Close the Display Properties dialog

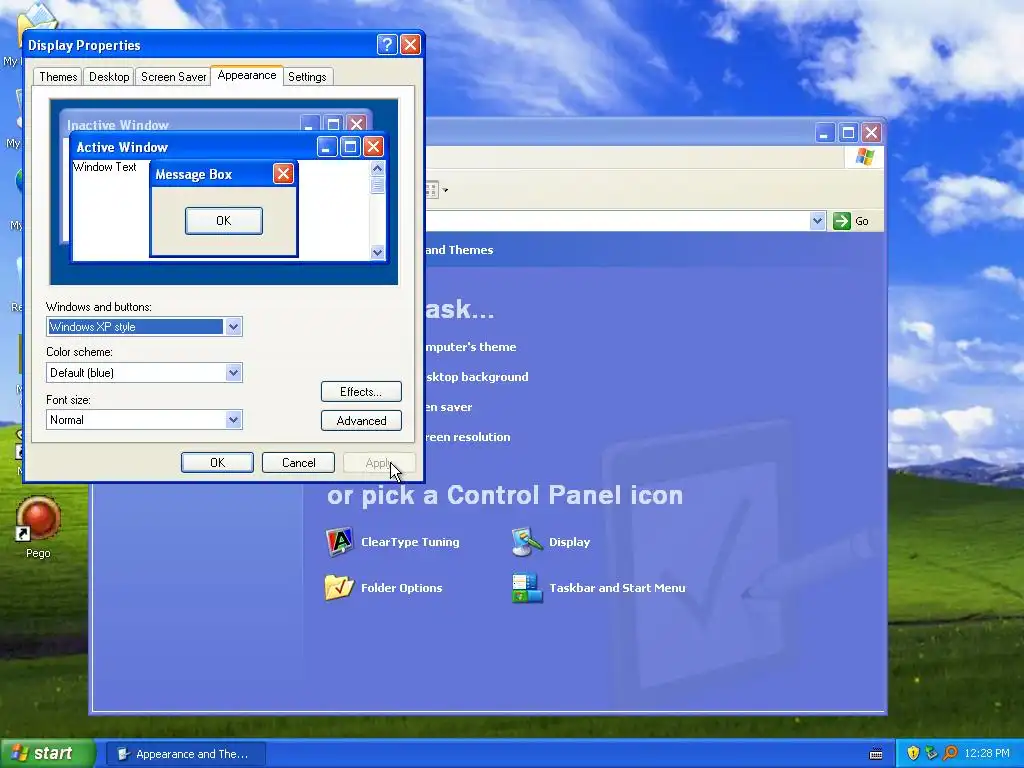click(410, 44)
